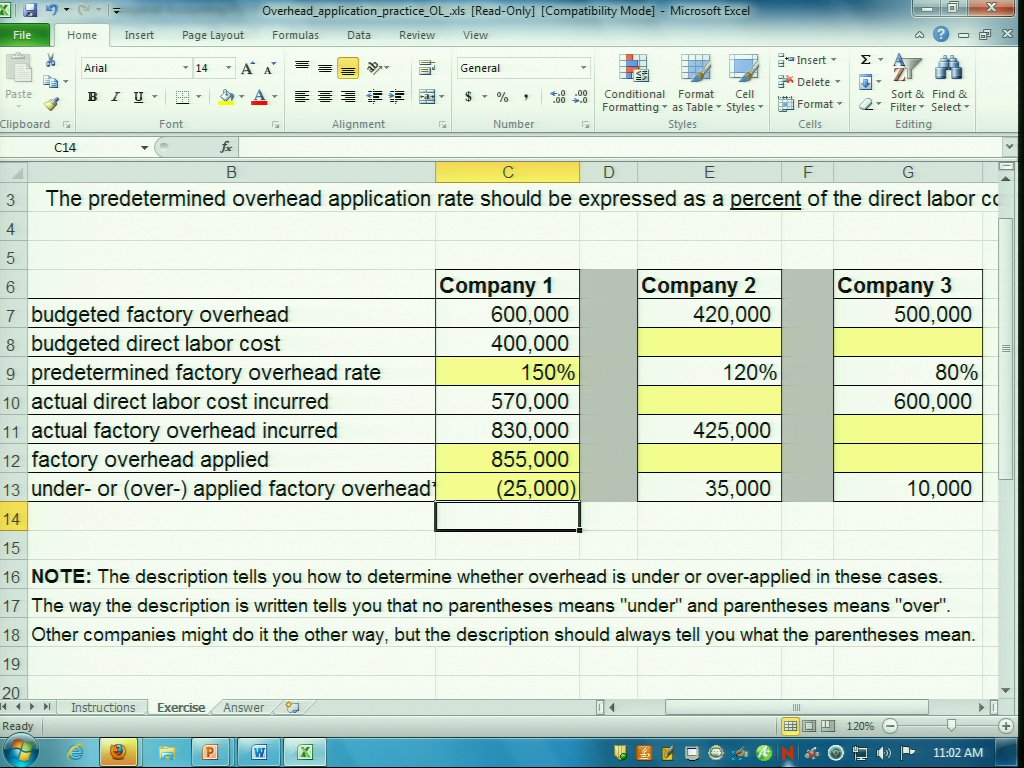Switch to the Answer sheet tab

244,708
